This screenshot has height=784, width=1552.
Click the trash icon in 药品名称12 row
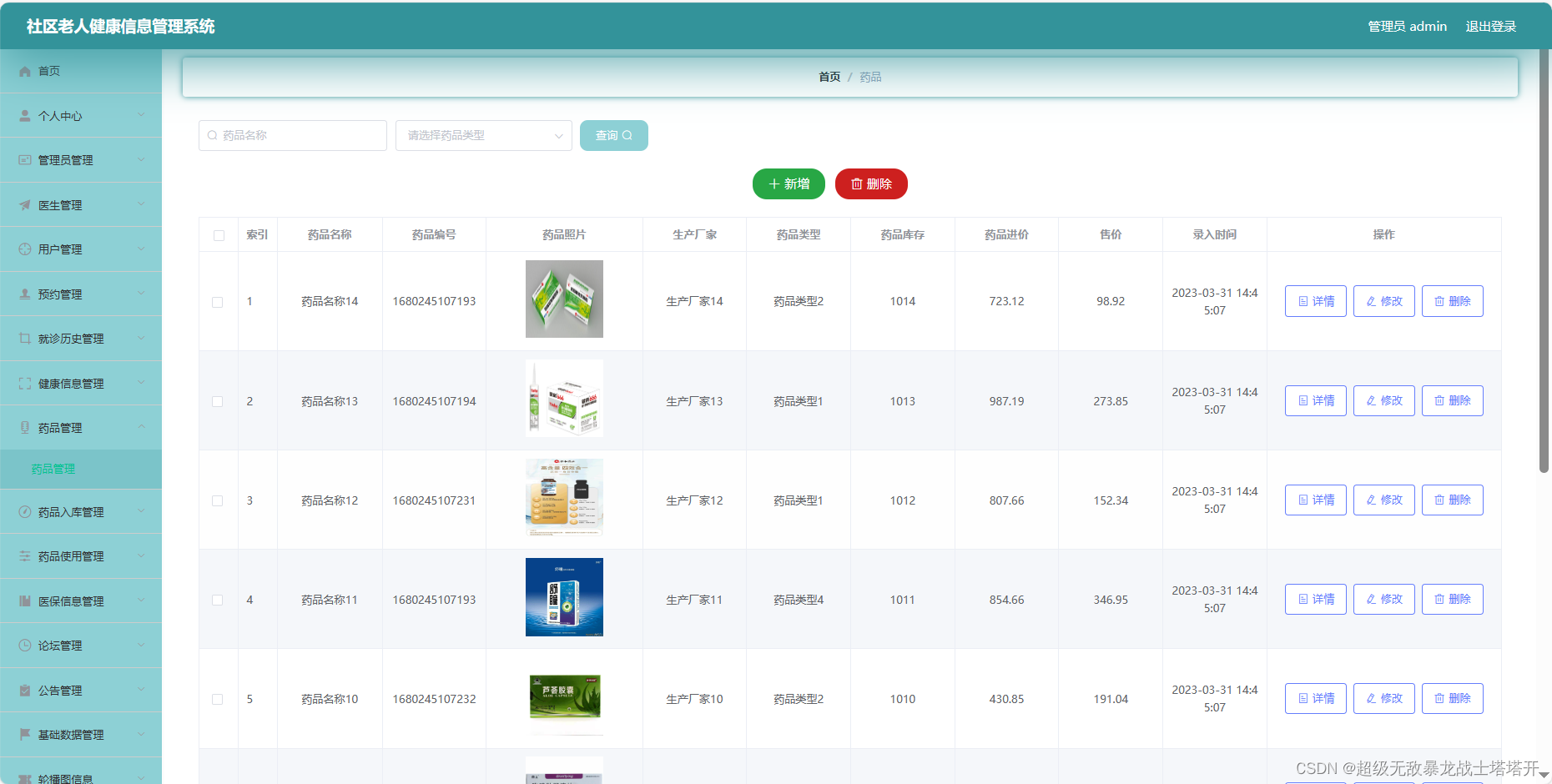pyautogui.click(x=1439, y=500)
